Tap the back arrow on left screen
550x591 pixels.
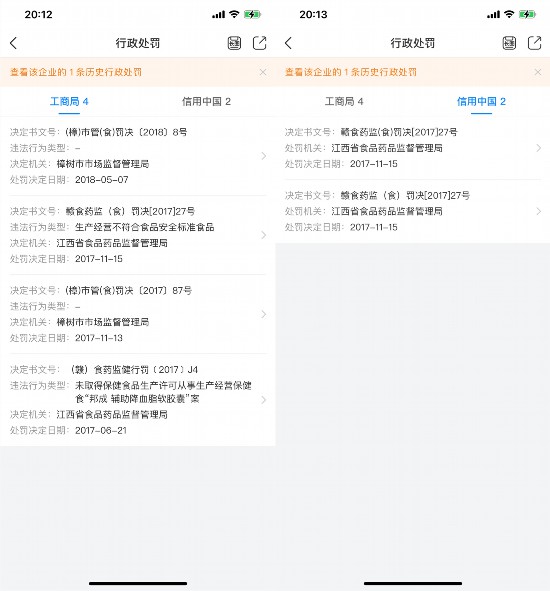pos(14,43)
